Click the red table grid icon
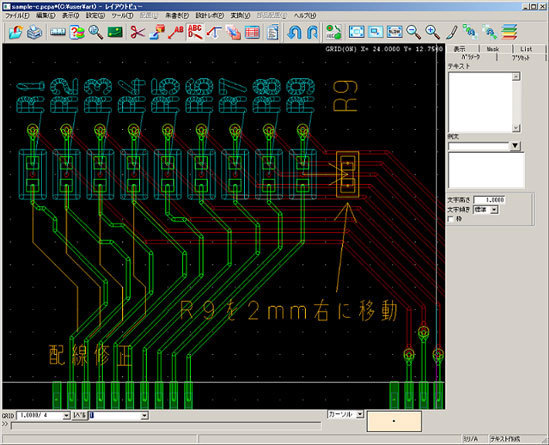The width and height of the screenshot is (549, 445). pyautogui.click(x=252, y=32)
